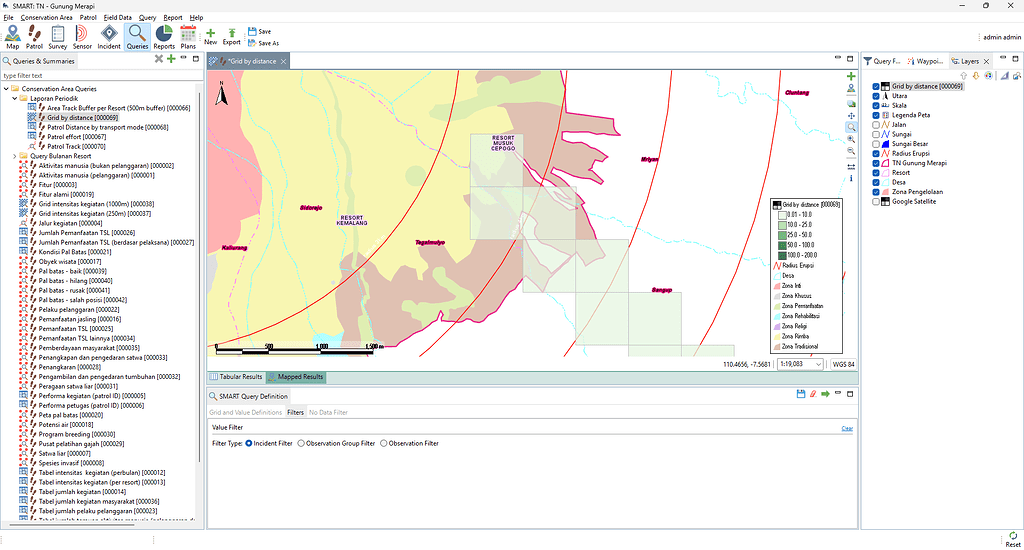
Task: Click the map info tool icon
Action: point(851,178)
